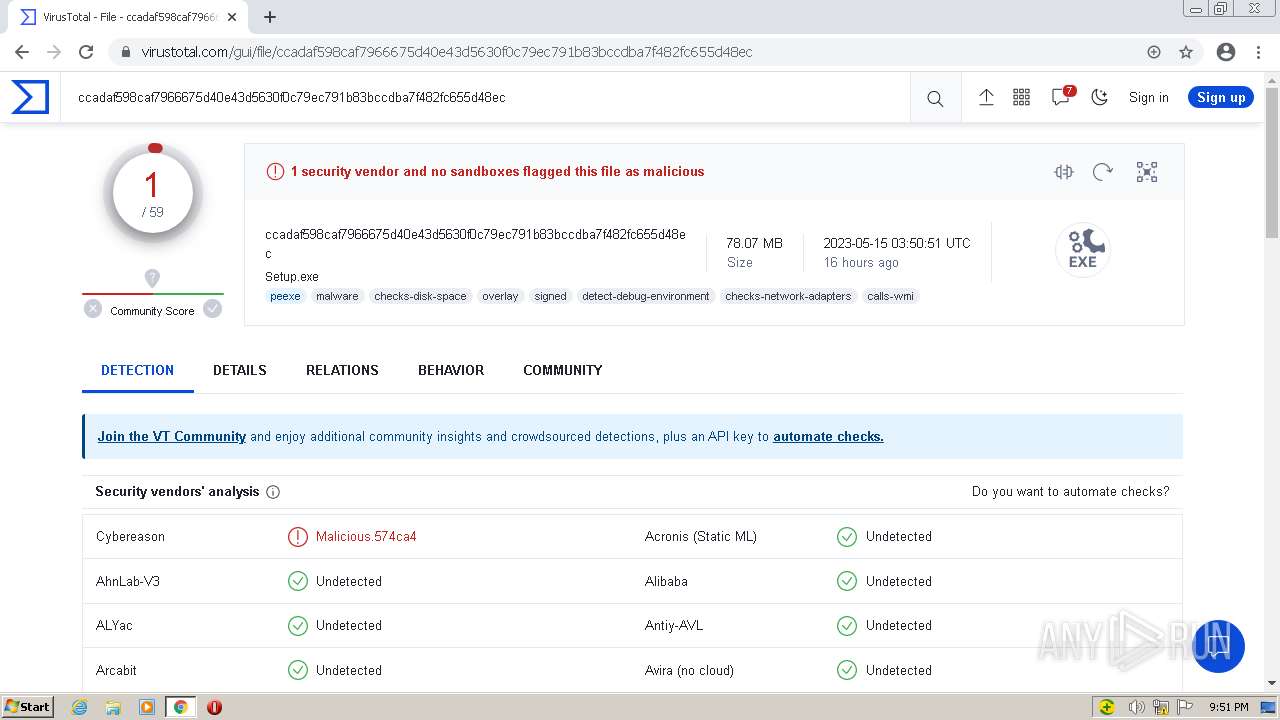Image resolution: width=1280 pixels, height=720 pixels.
Task: Switch to the DETAILS tab
Action: pyautogui.click(x=240, y=370)
